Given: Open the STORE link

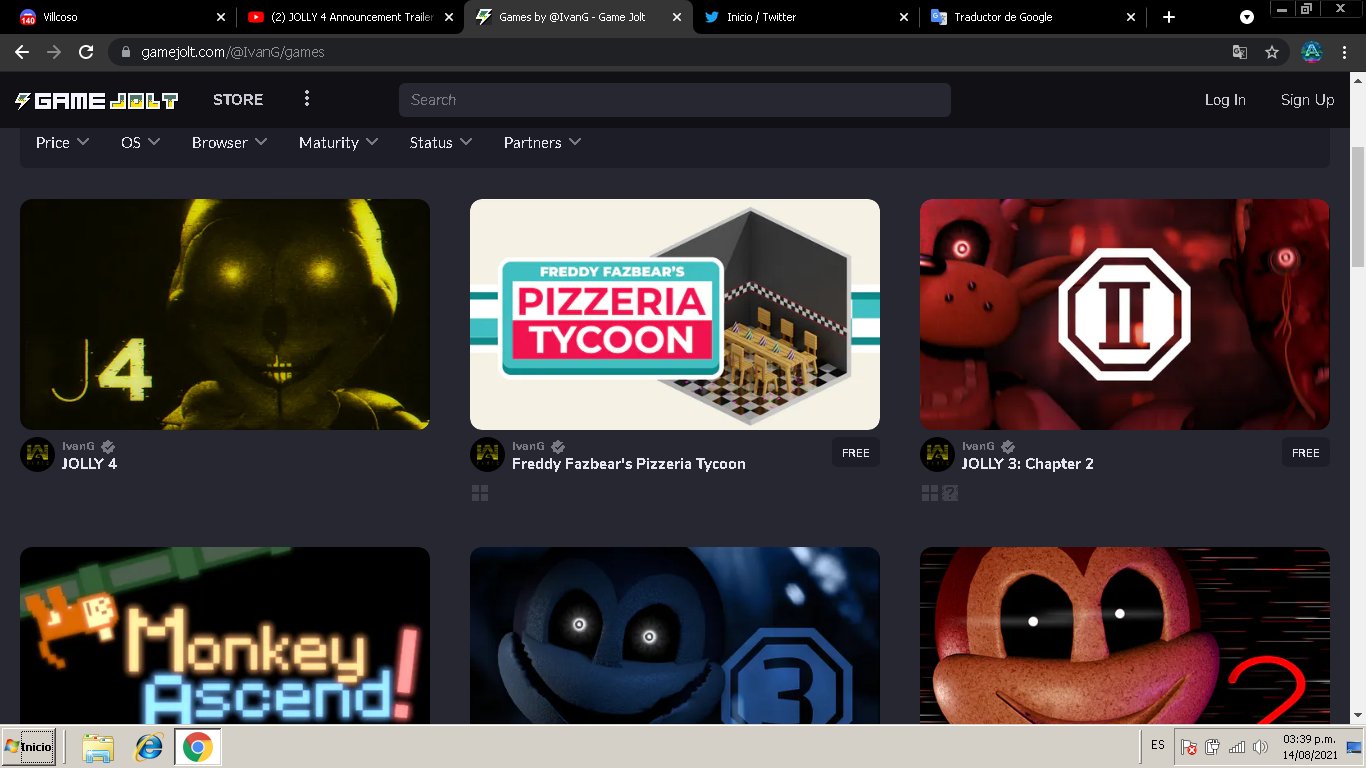Looking at the screenshot, I should [x=238, y=100].
